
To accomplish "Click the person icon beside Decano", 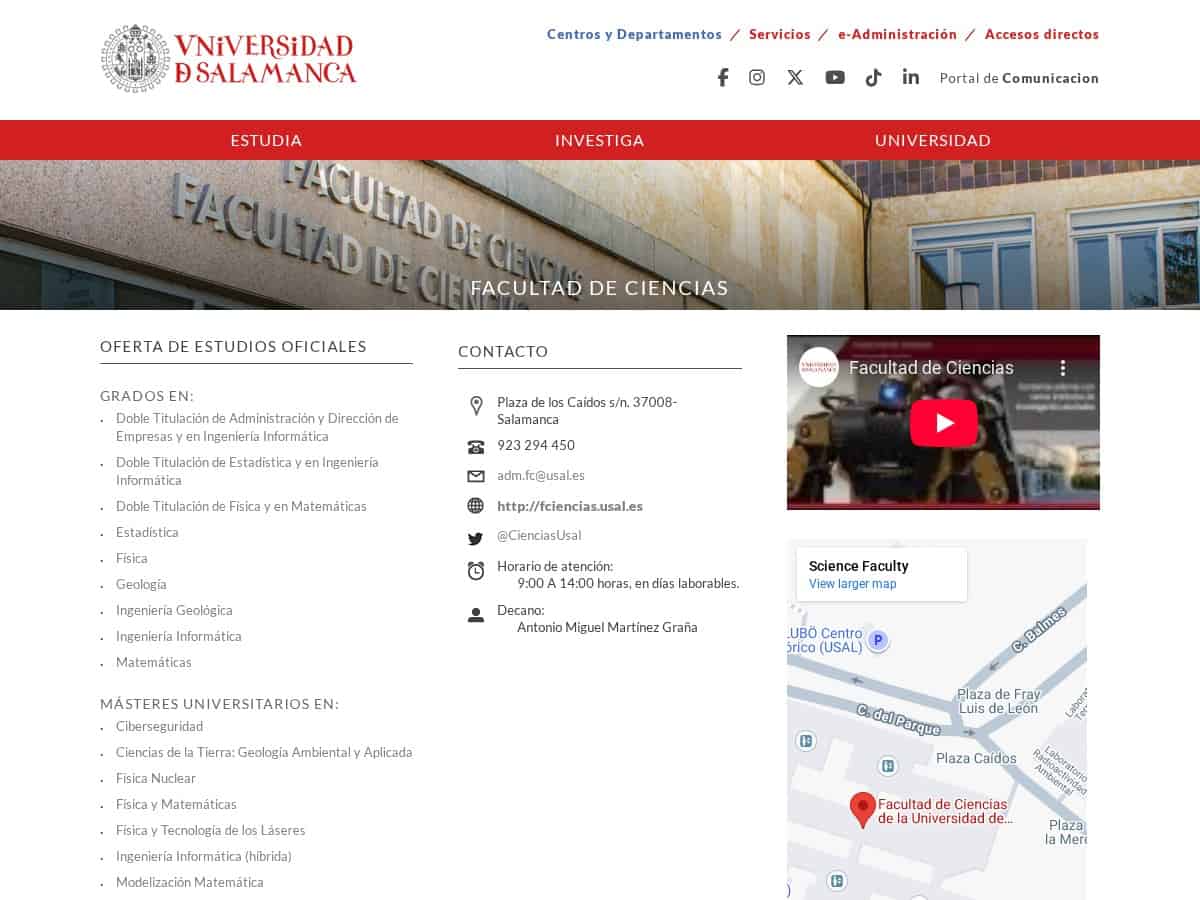I will [476, 615].
